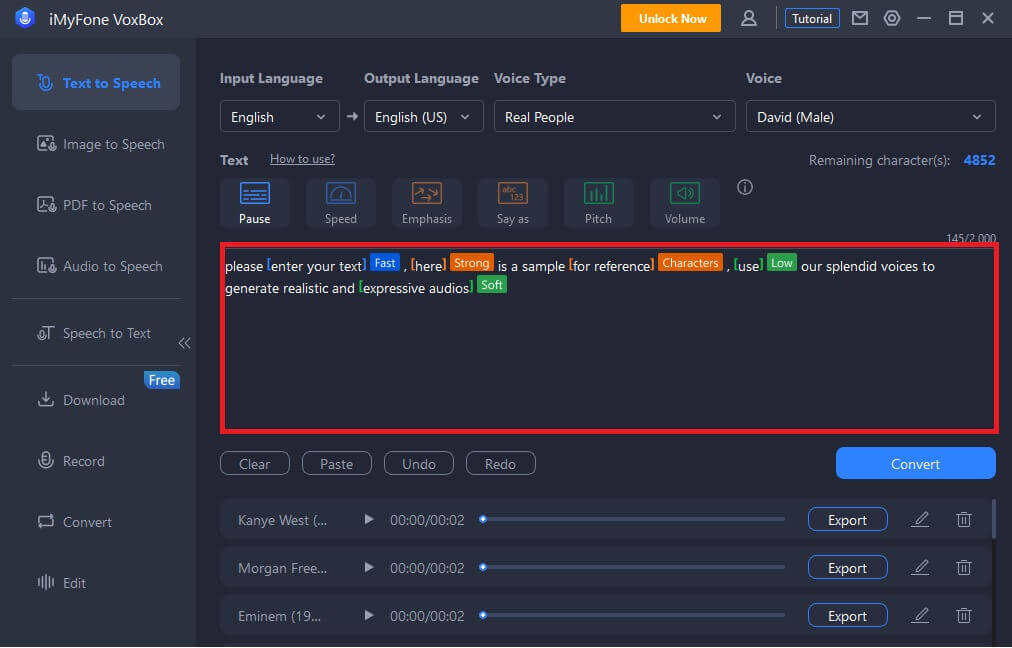Click the Soft volume tag
This screenshot has width=1012, height=648.
click(x=492, y=285)
